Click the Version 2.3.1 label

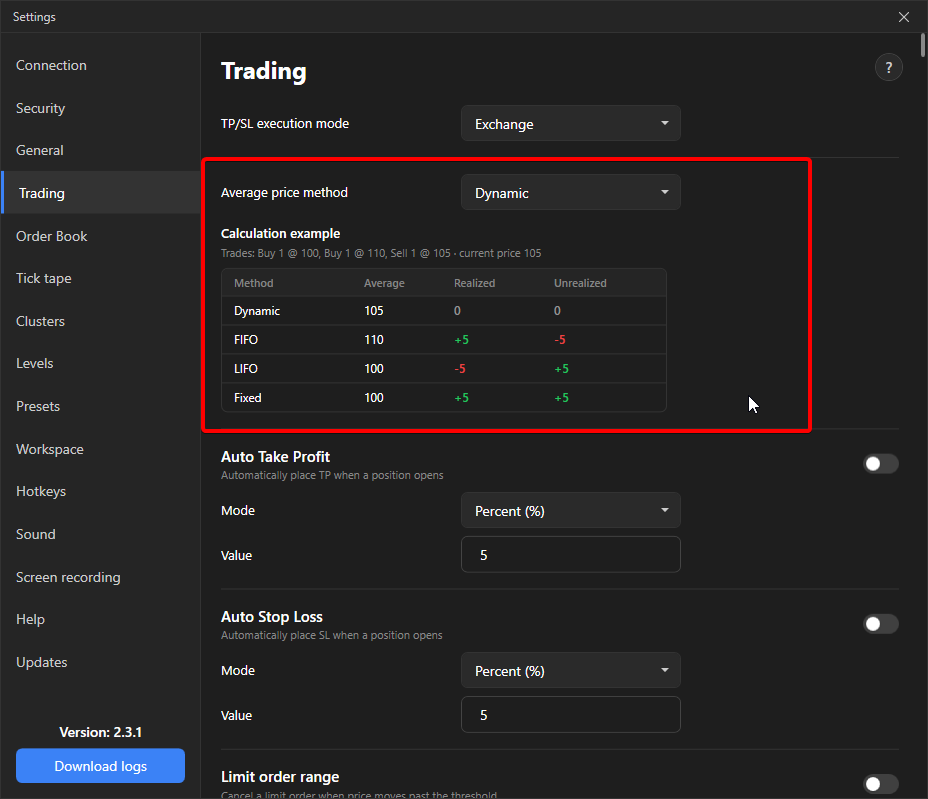(101, 732)
